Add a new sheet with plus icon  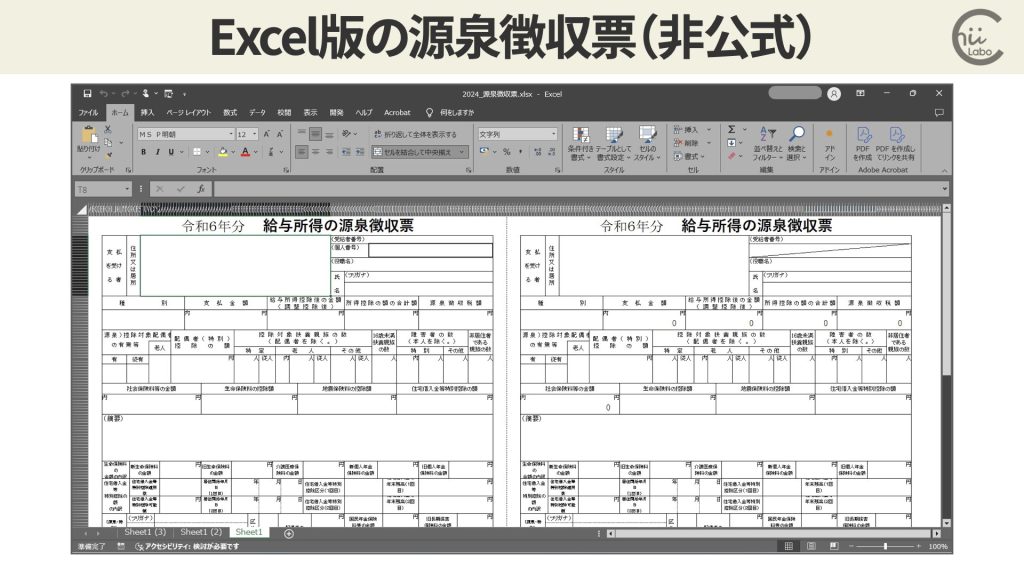289,534
